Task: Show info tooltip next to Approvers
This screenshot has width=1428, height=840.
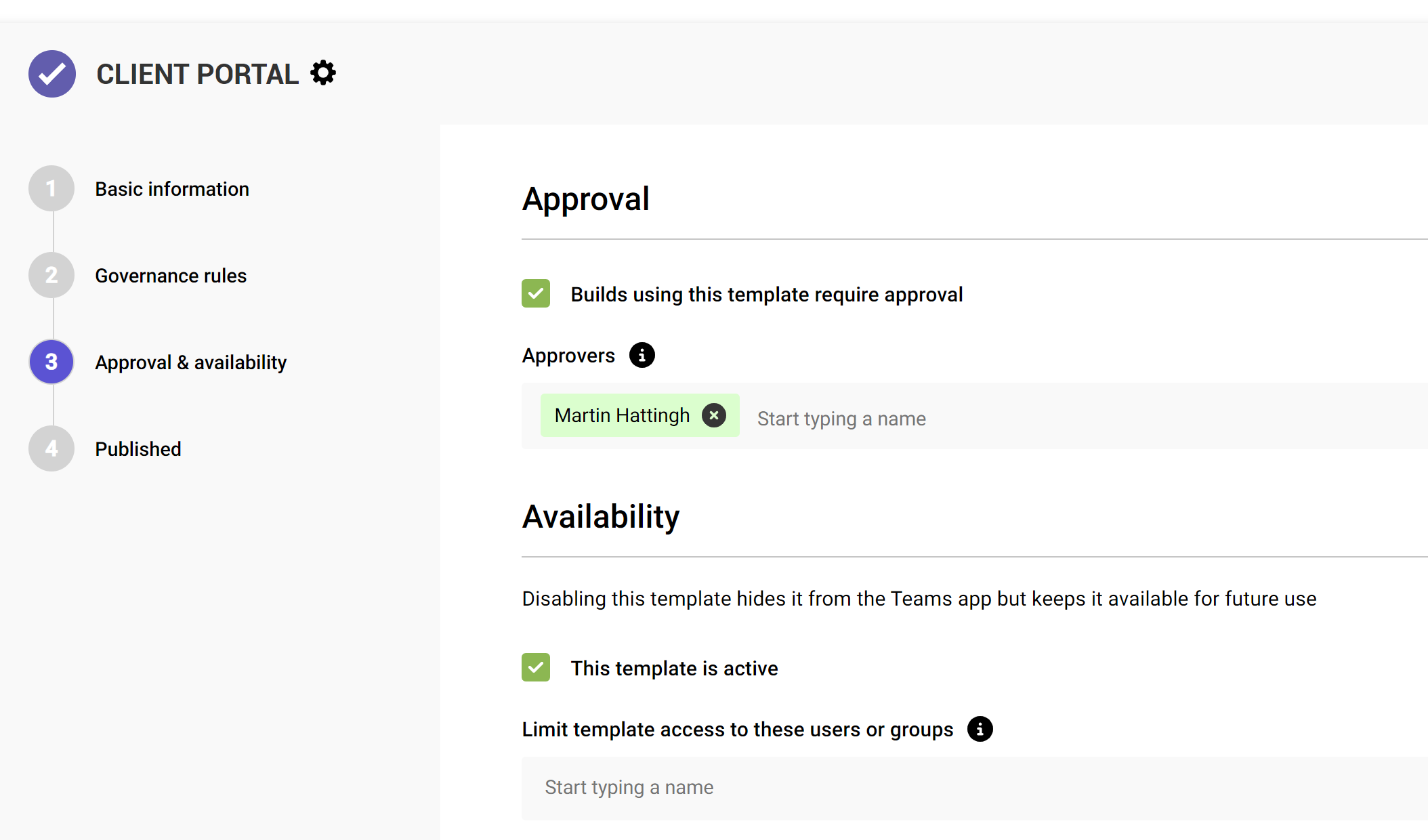Action: click(x=642, y=355)
